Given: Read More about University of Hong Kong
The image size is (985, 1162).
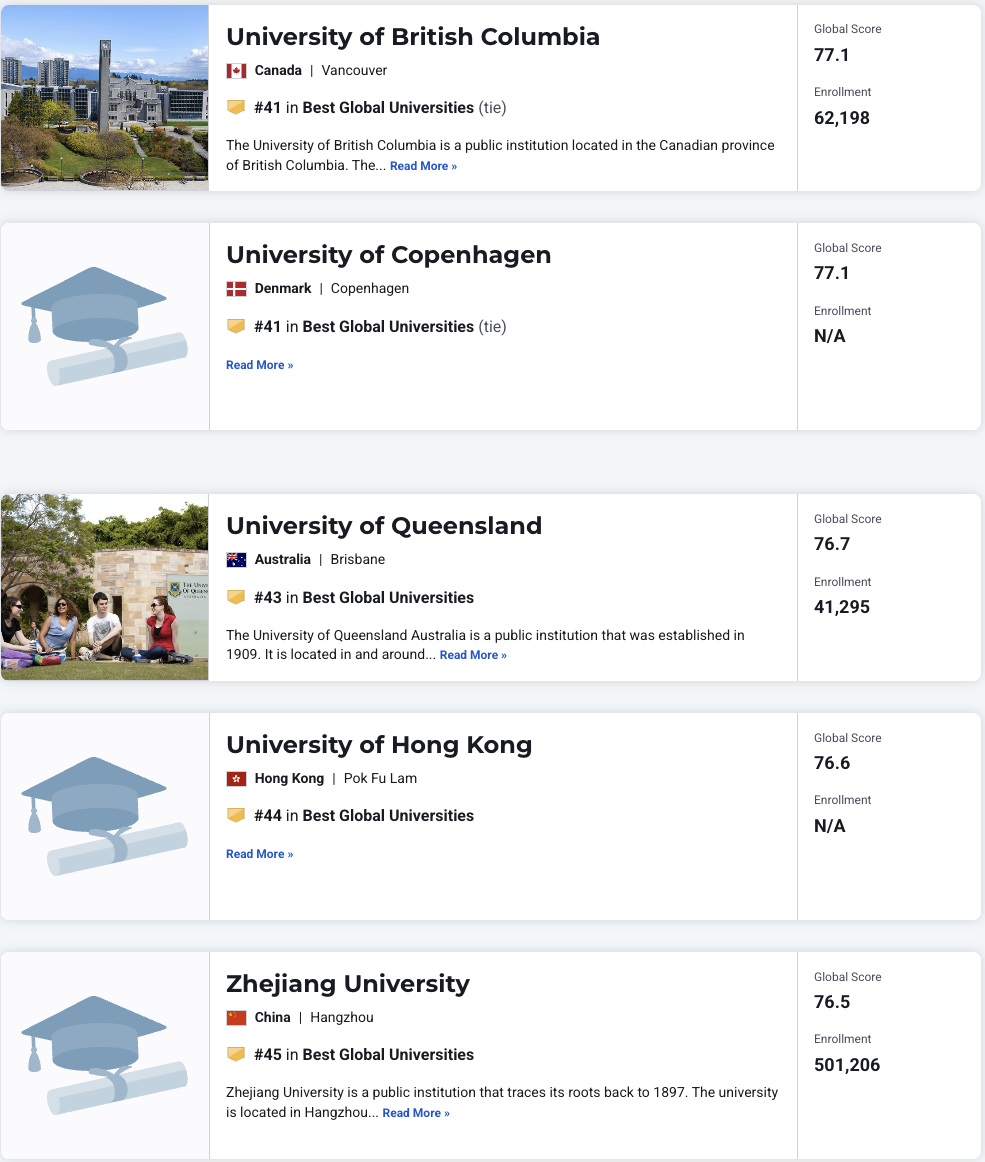Looking at the screenshot, I should coord(259,854).
